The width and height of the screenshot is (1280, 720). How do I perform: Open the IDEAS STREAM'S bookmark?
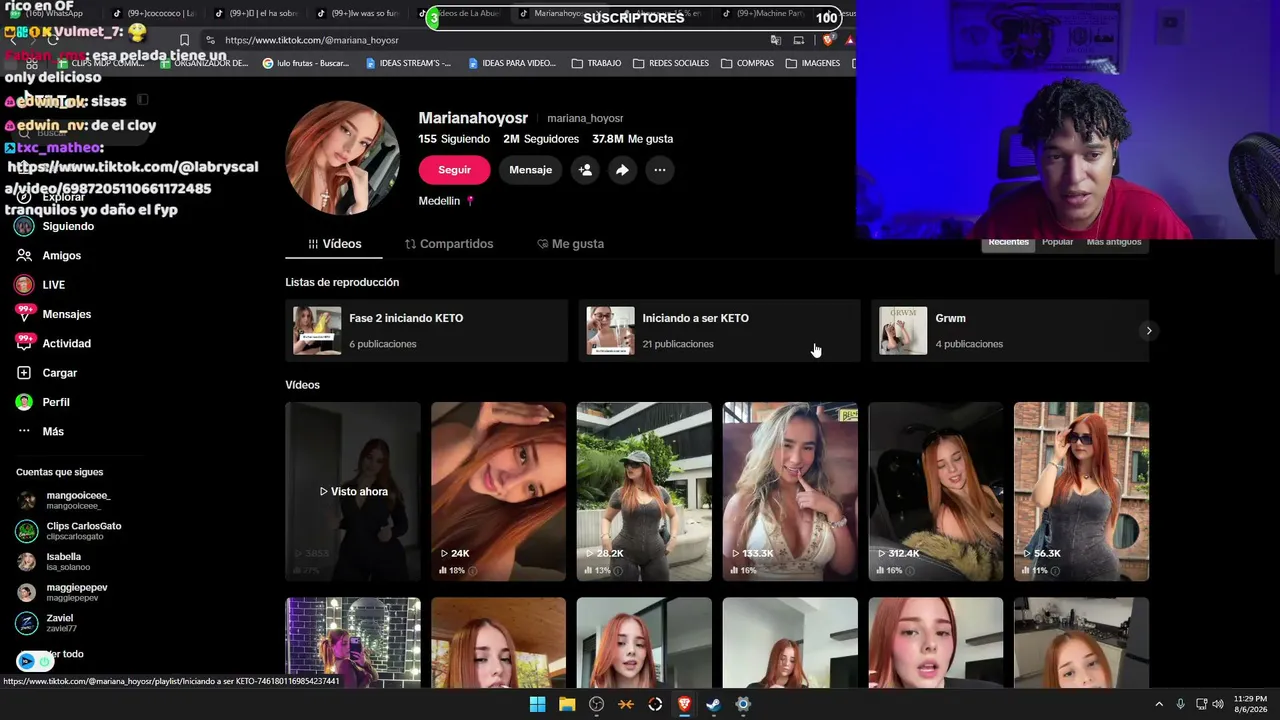click(x=408, y=63)
